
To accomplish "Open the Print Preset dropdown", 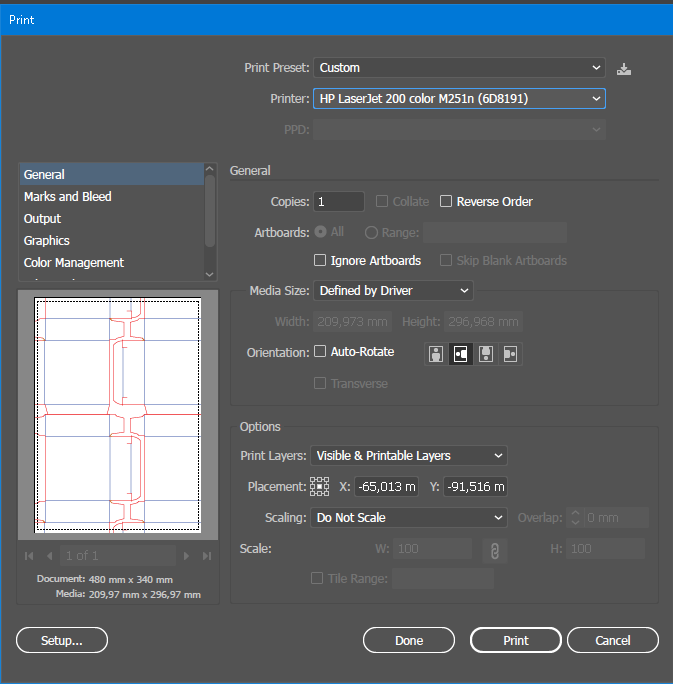I will pos(459,68).
